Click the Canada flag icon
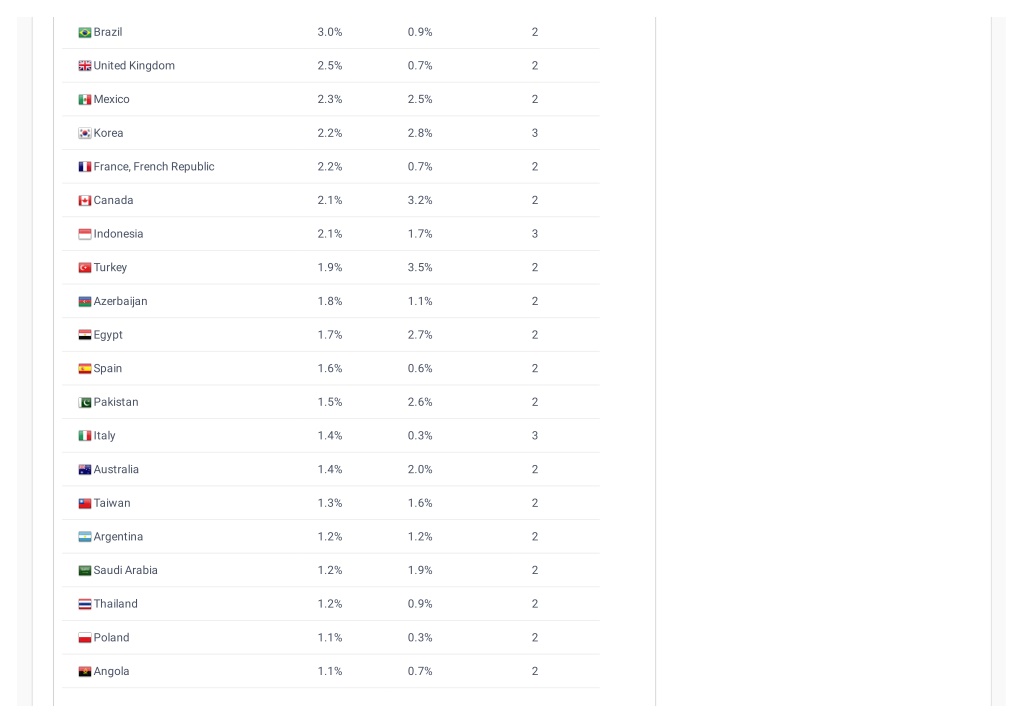The width and height of the screenshot is (1024, 723). coord(85,201)
